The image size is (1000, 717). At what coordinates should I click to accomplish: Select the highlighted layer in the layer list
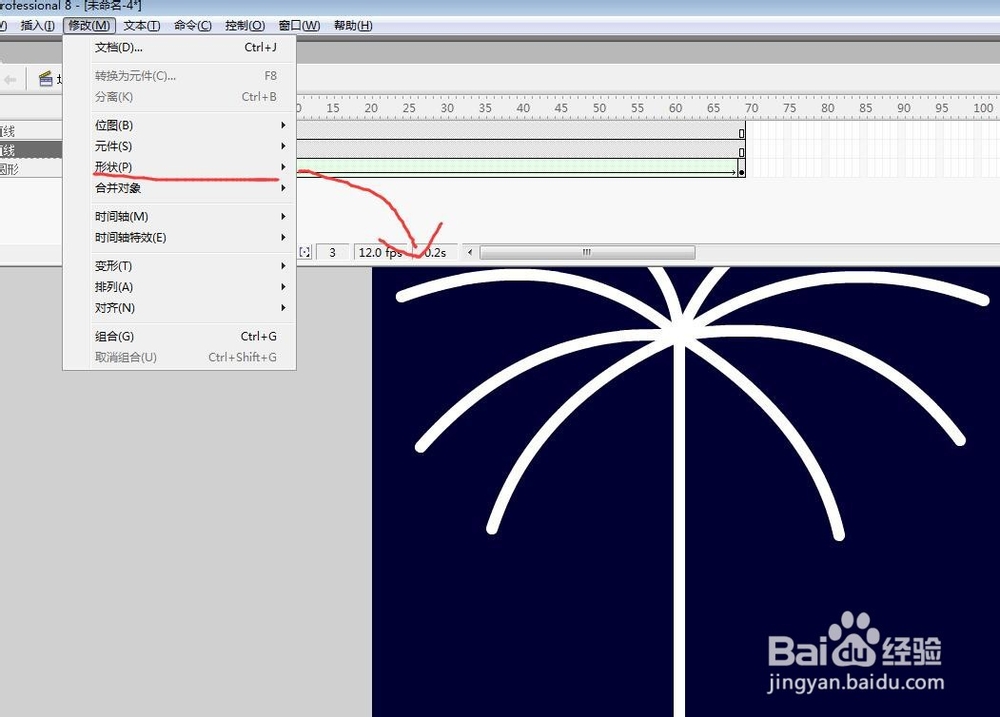pyautogui.click(x=31, y=151)
